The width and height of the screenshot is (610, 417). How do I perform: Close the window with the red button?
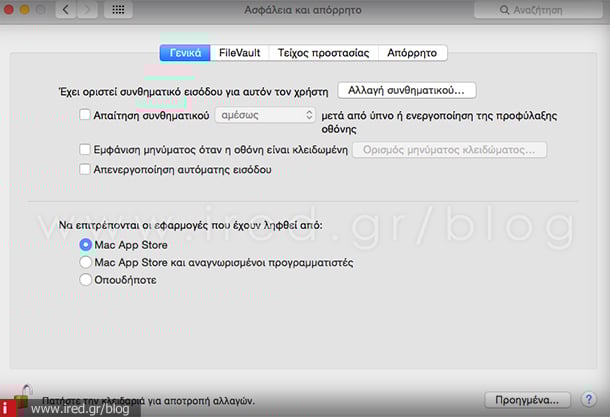pos(11,9)
